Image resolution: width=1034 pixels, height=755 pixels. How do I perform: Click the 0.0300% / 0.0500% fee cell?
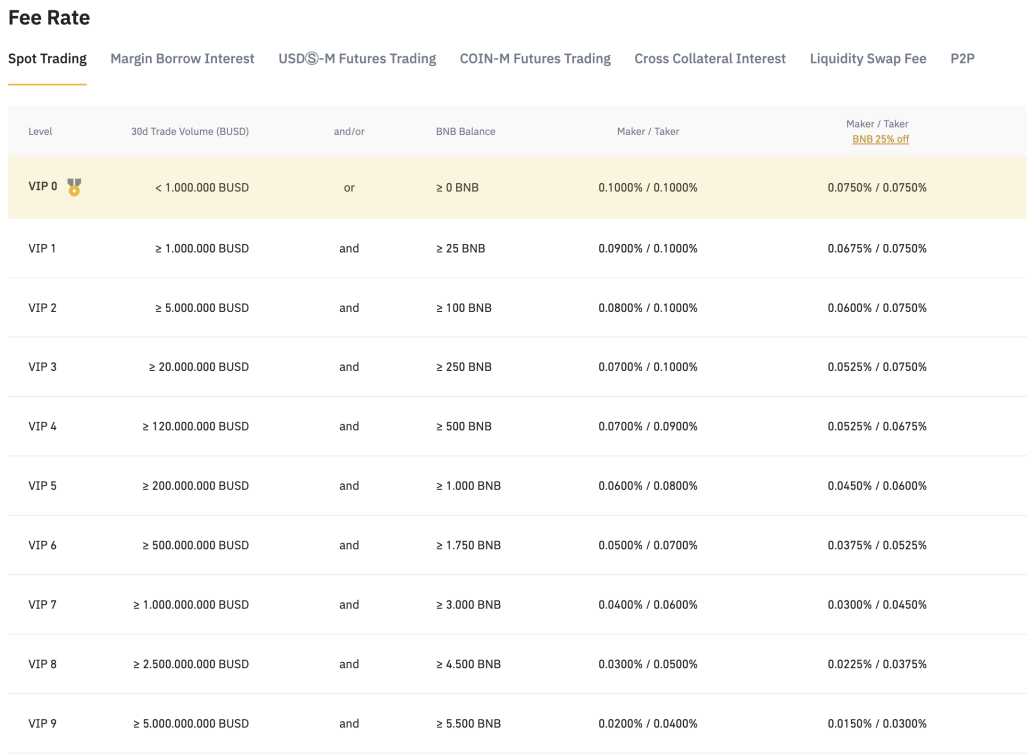click(x=648, y=664)
